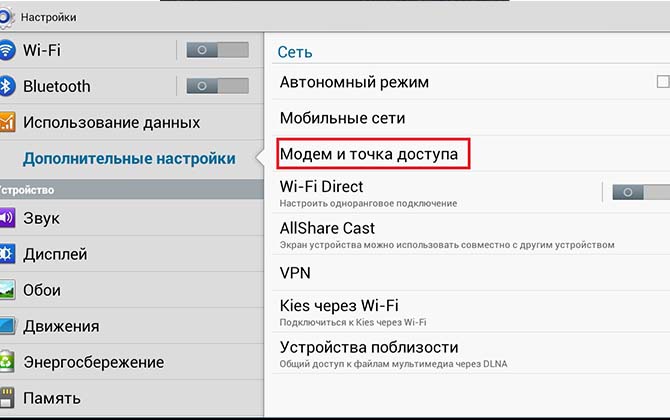Tap the Память SD card icon
Viewport: 670px width, 420px height.
pos(7,398)
